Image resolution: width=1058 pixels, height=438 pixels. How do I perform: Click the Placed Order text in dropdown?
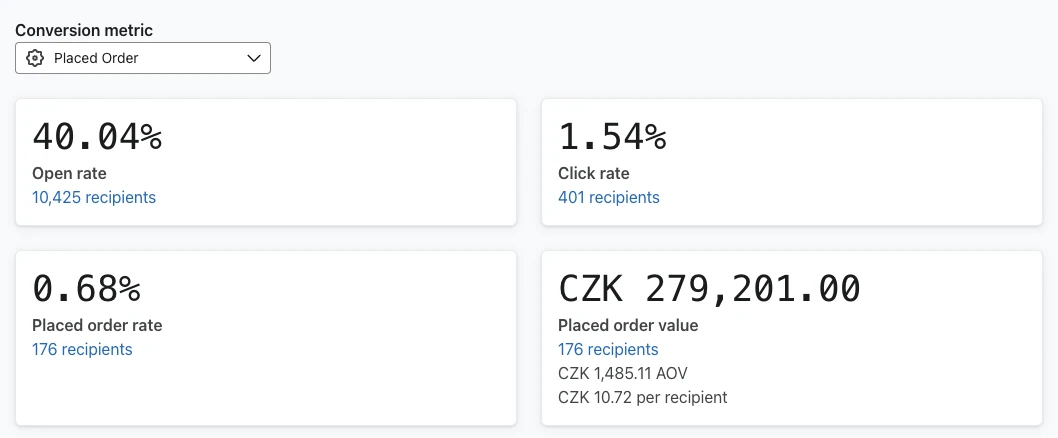pyautogui.click(x=96, y=58)
